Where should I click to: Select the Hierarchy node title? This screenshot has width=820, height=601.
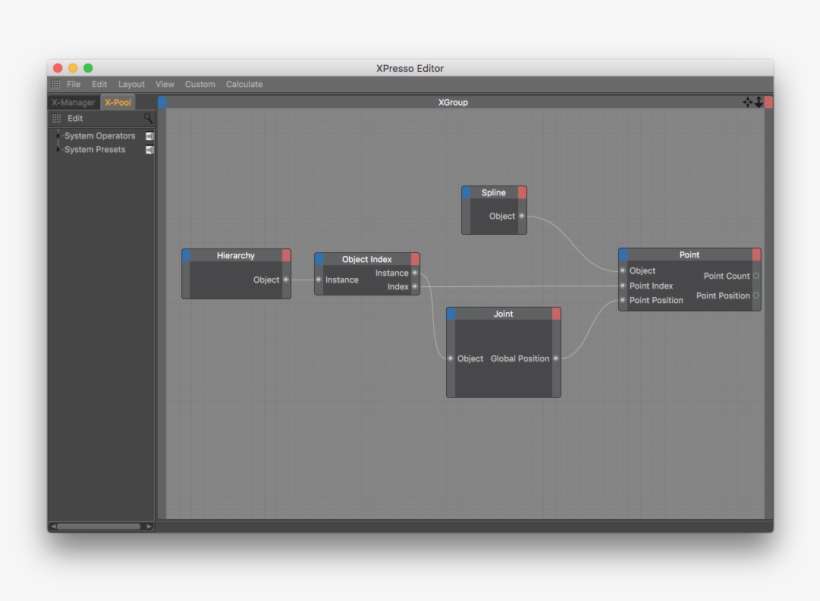pyautogui.click(x=236, y=255)
